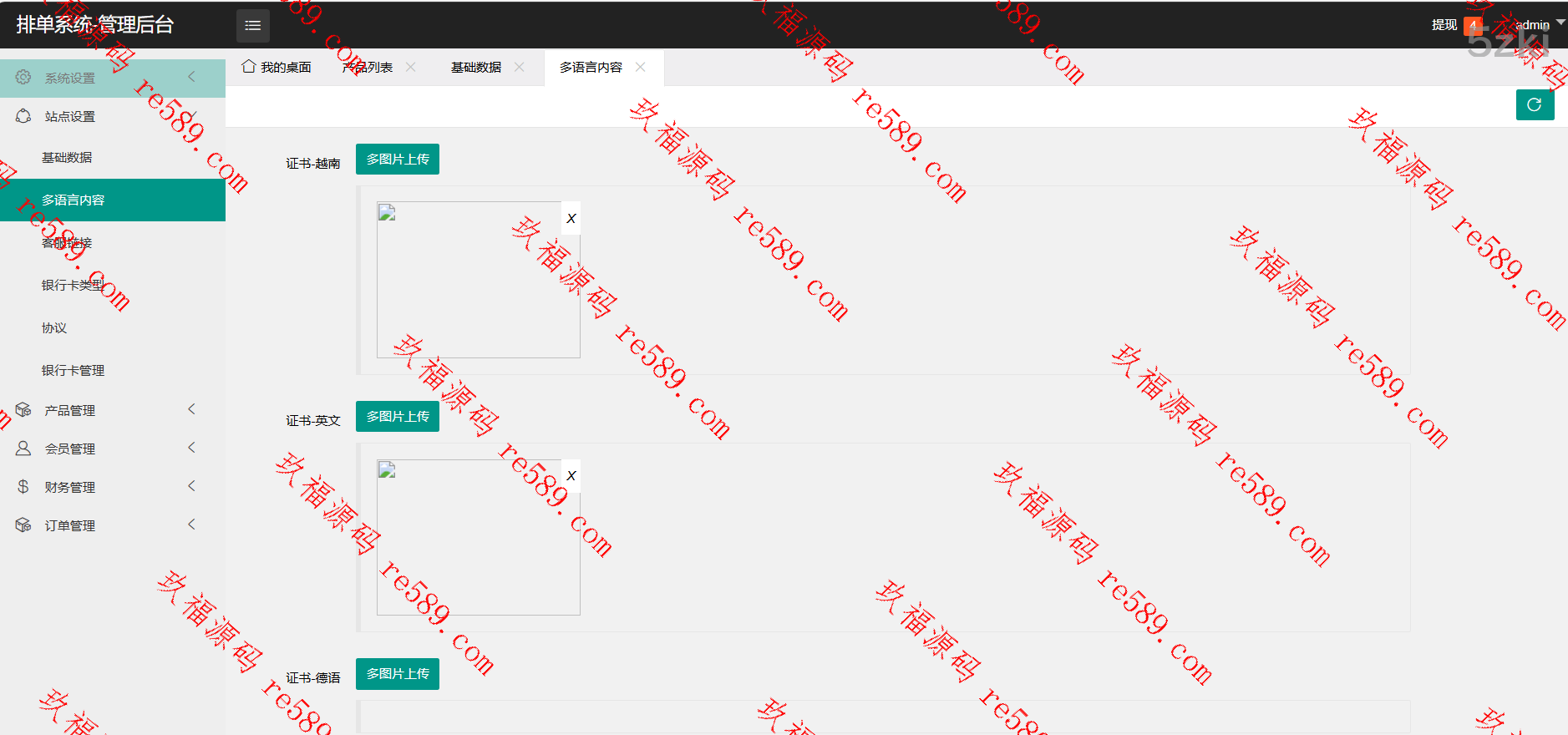Click the home icon on 我的桌面 tab
1568x735 pixels.
coord(248,67)
